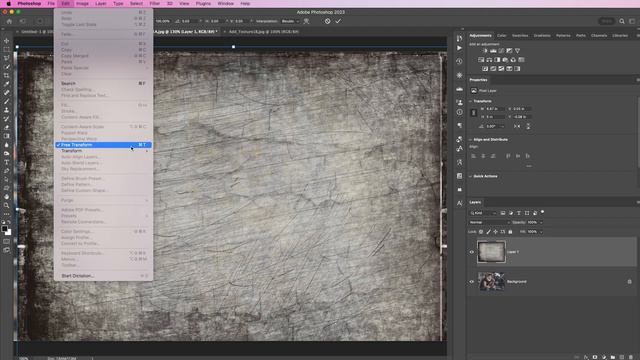Image resolution: width=640 pixels, height=360 pixels.
Task: Add a Vibrance adjustment
Action: point(517,51)
